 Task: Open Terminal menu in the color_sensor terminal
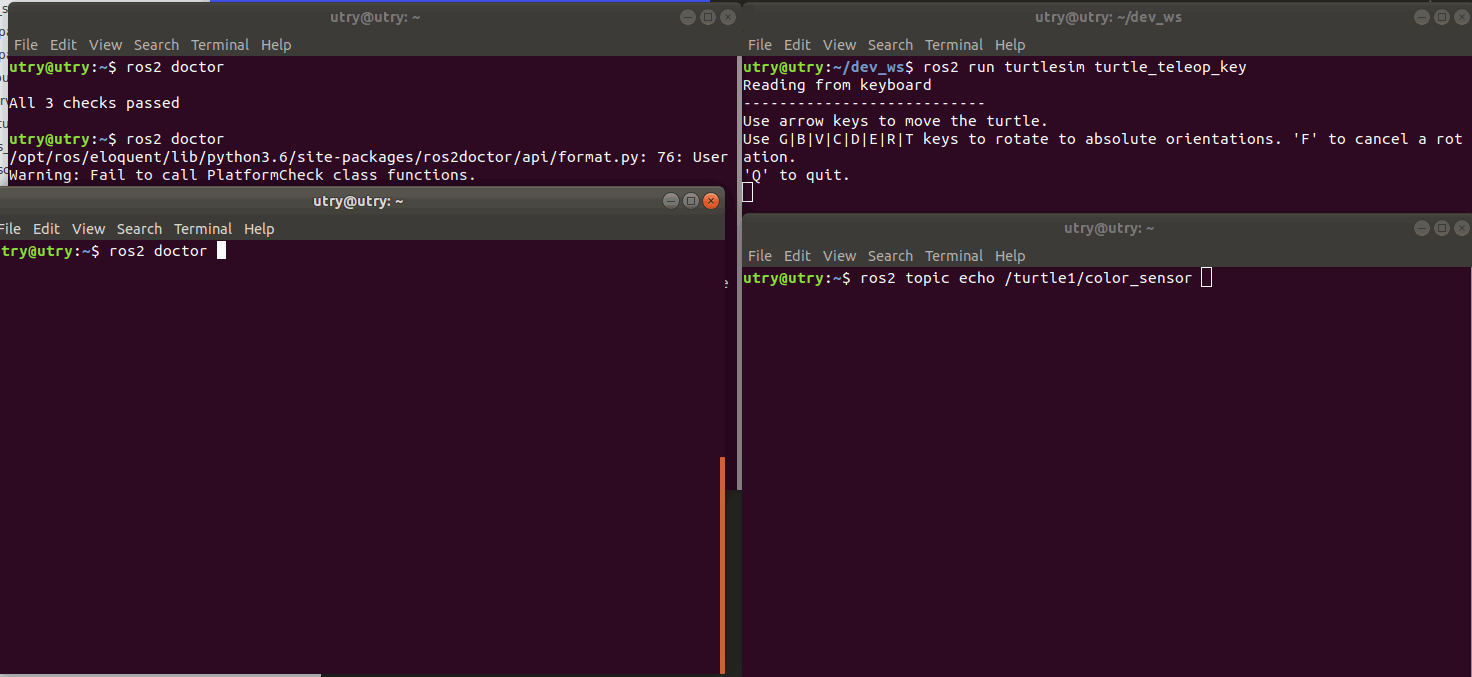tap(954, 256)
